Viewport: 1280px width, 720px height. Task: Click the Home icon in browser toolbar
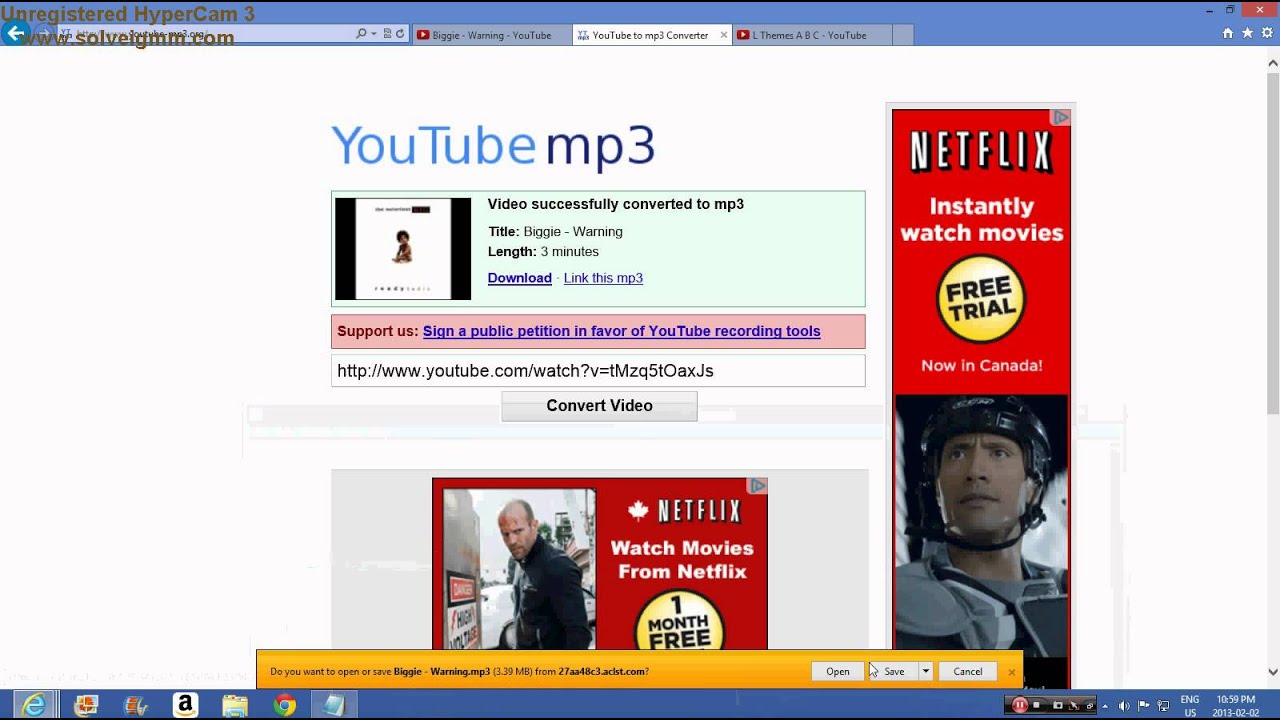(1228, 33)
